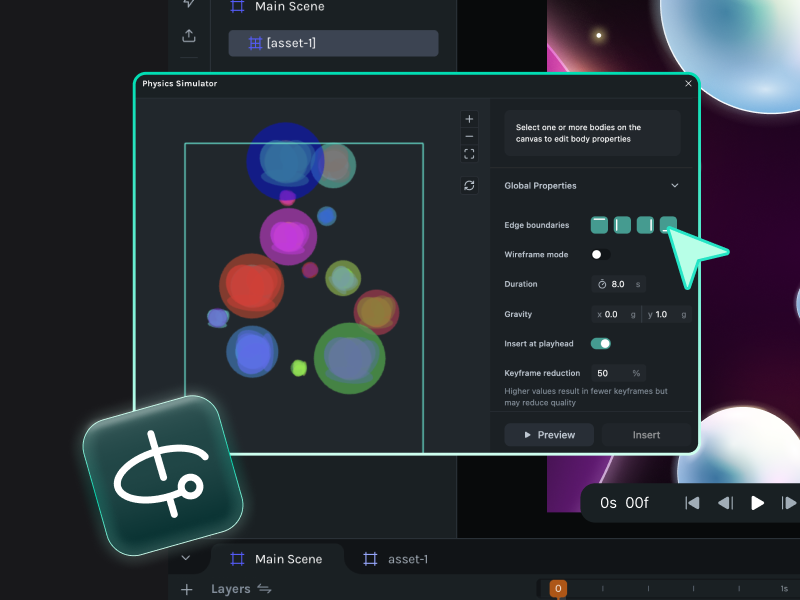Zoom out of the physics canvas

coord(469,136)
